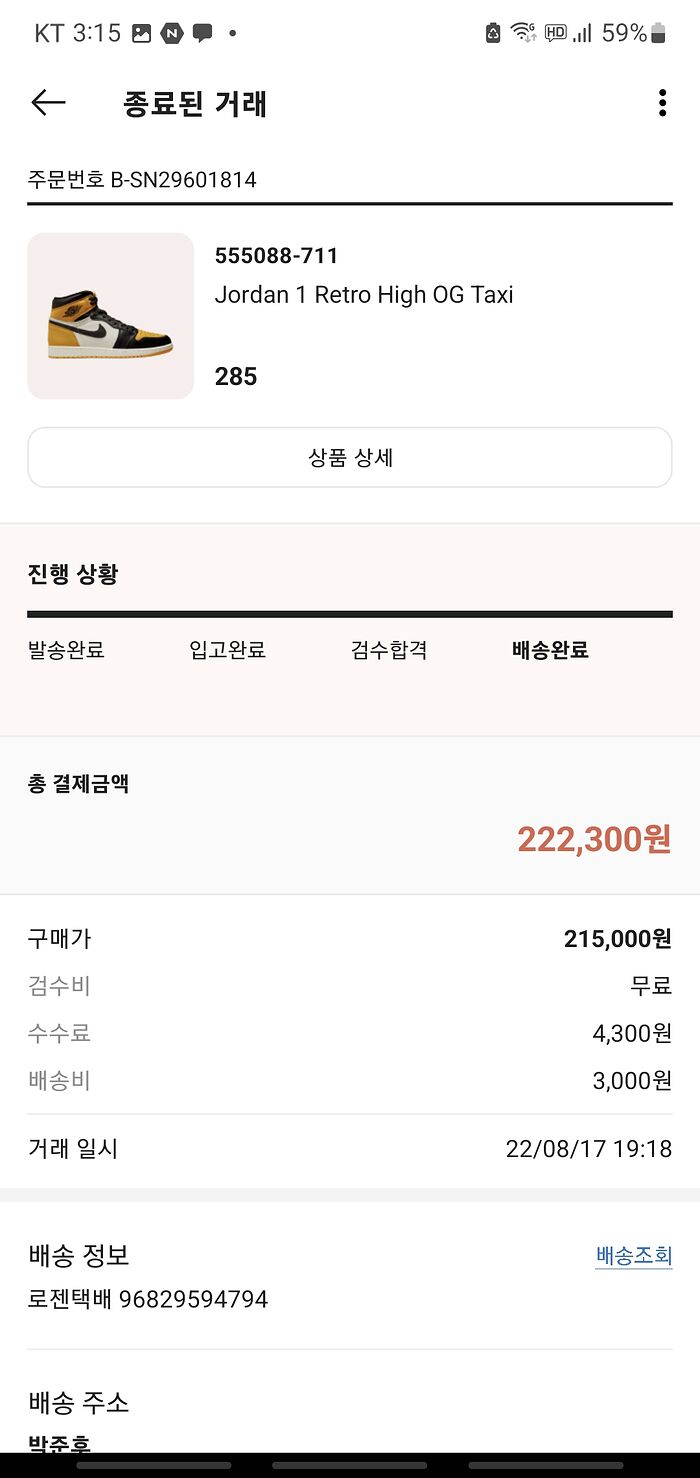Tap the gallery image notification icon
Screen dimensions: 700x1478
[x=142, y=33]
